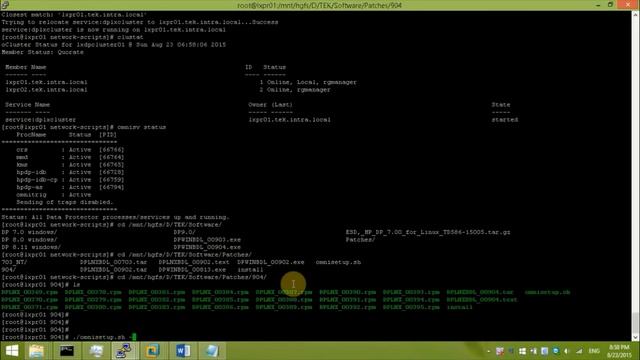The height and width of the screenshot is (360, 640).
Task: Click the terminal scrollbar up arrow
Action: pos(636,15)
